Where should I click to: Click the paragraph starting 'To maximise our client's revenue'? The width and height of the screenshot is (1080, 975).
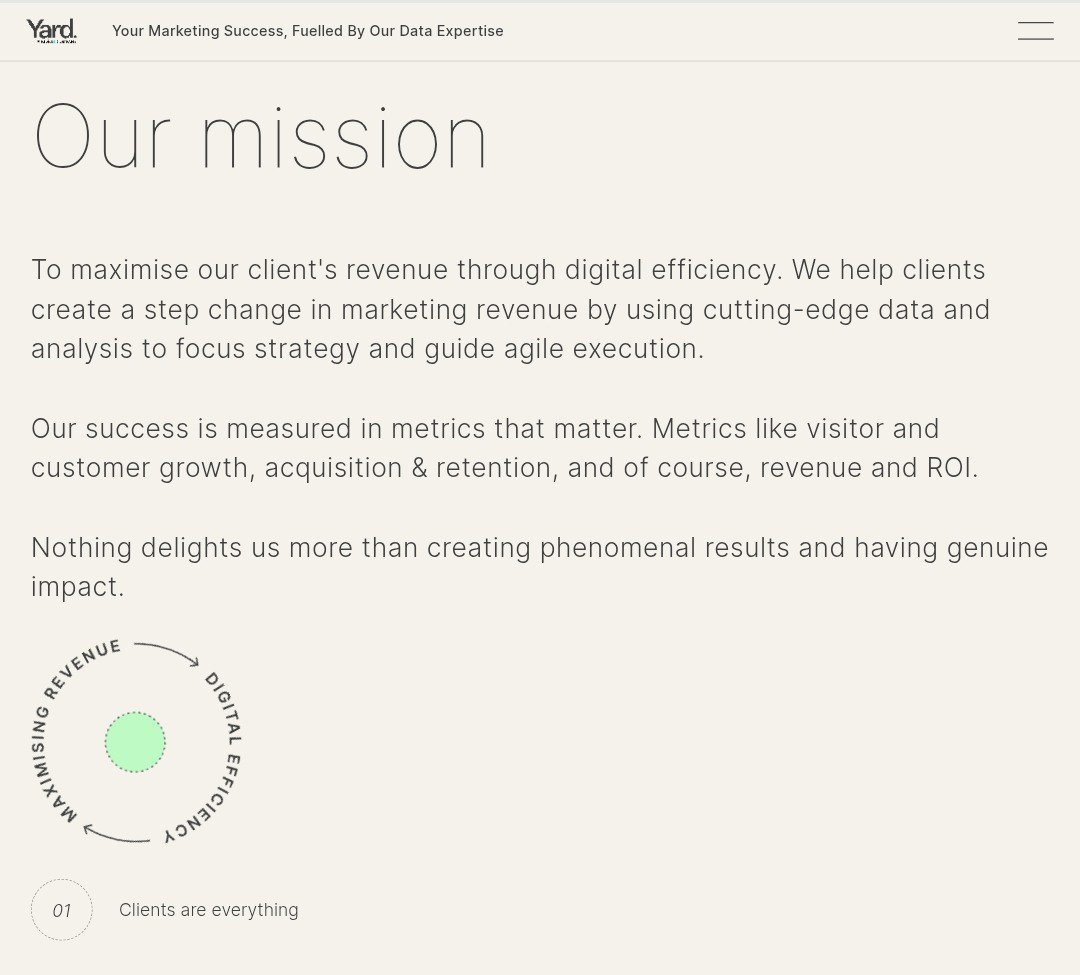point(510,309)
